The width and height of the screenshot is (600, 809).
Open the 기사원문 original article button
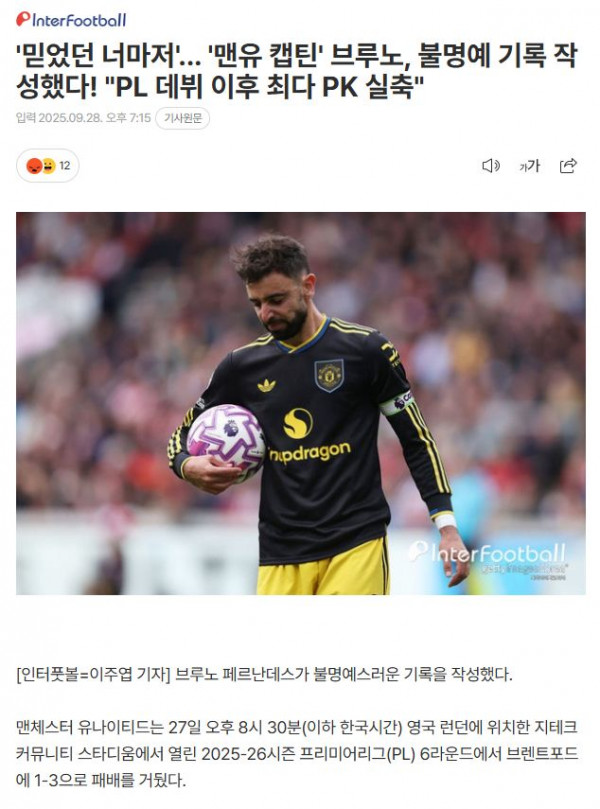(x=183, y=118)
